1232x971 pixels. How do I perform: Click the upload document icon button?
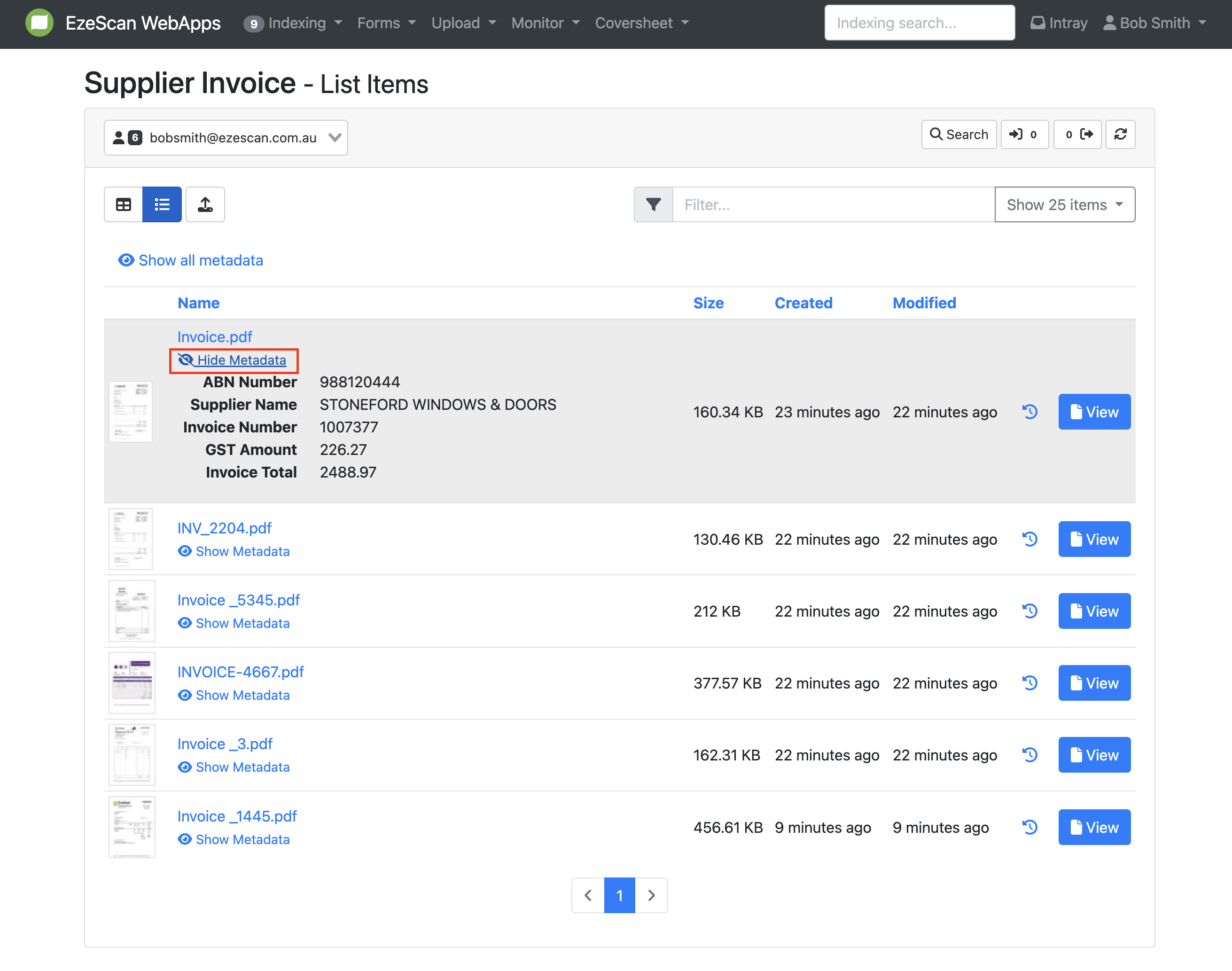tap(205, 204)
